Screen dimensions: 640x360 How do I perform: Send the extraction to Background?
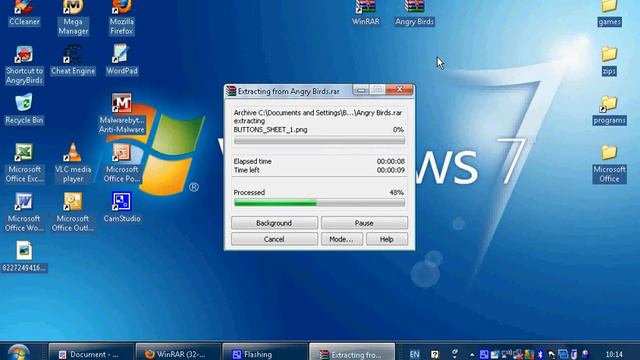[274, 223]
